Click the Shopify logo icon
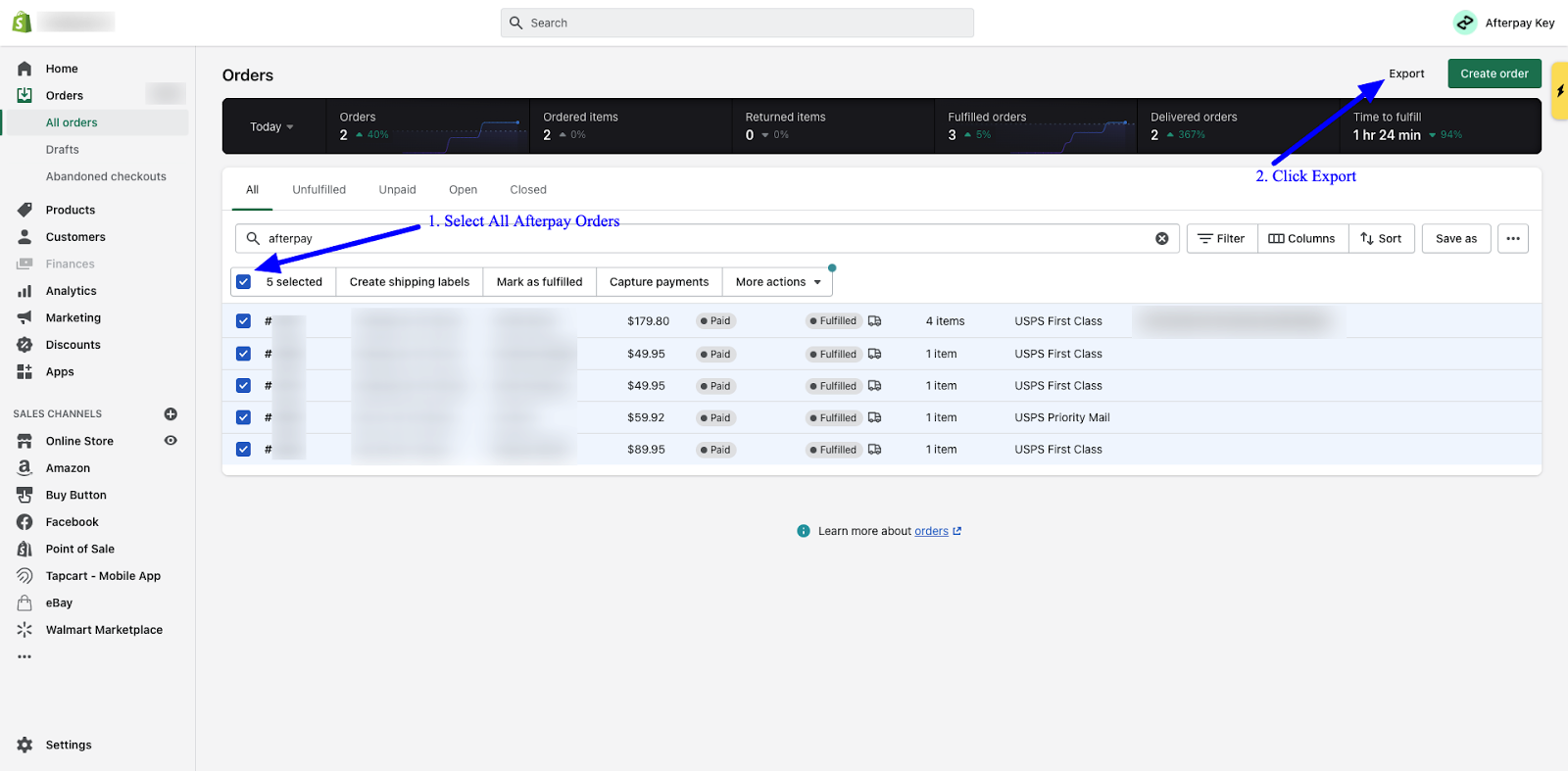The image size is (1568, 771). 22,22
